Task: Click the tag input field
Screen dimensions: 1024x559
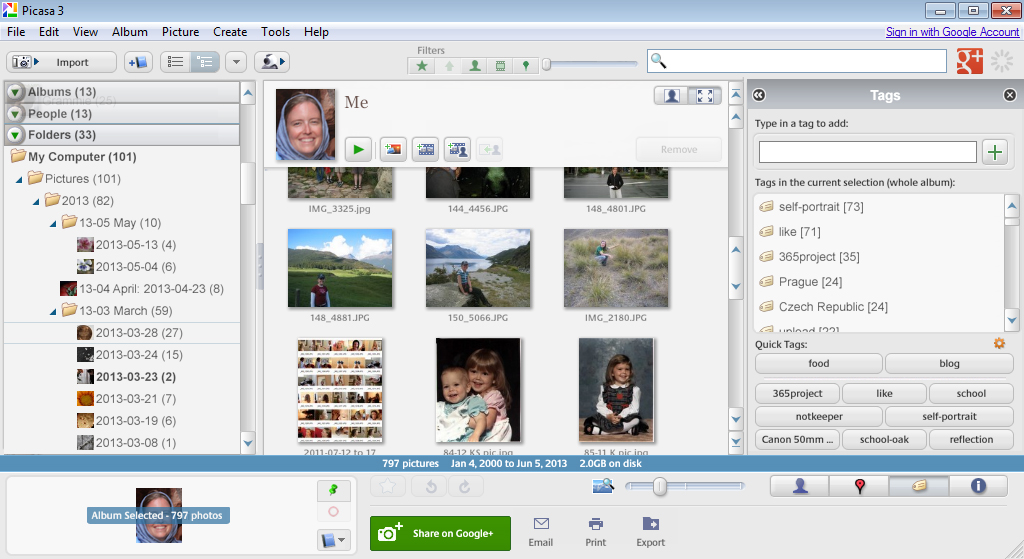Action: 867,152
